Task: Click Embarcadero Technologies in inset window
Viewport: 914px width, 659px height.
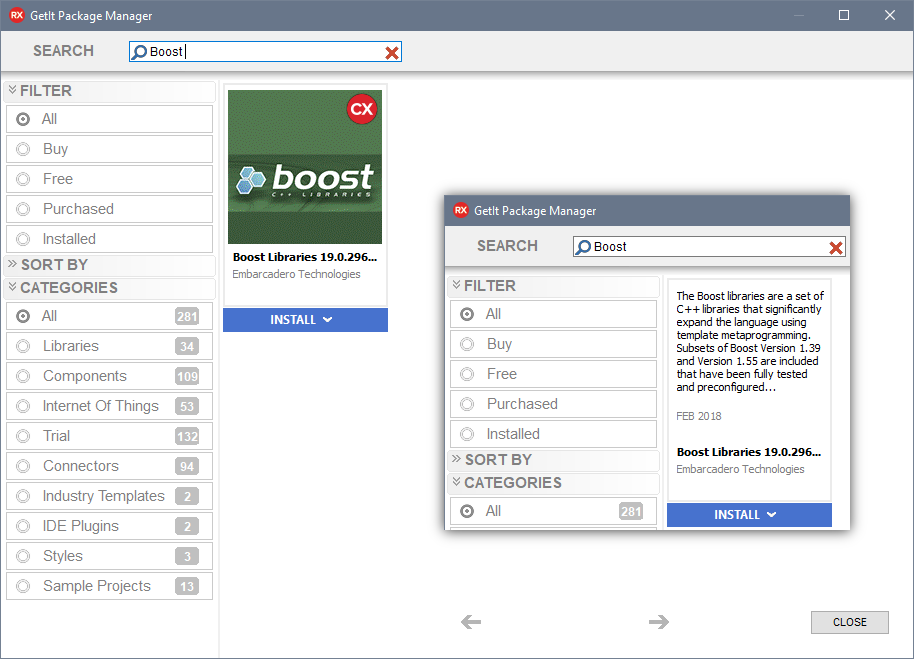Action: pyautogui.click(x=740, y=469)
